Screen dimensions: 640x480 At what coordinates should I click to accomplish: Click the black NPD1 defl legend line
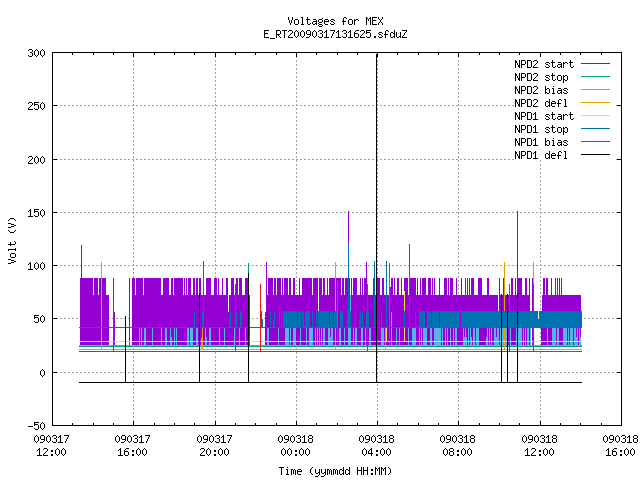pyautogui.click(x=596, y=155)
